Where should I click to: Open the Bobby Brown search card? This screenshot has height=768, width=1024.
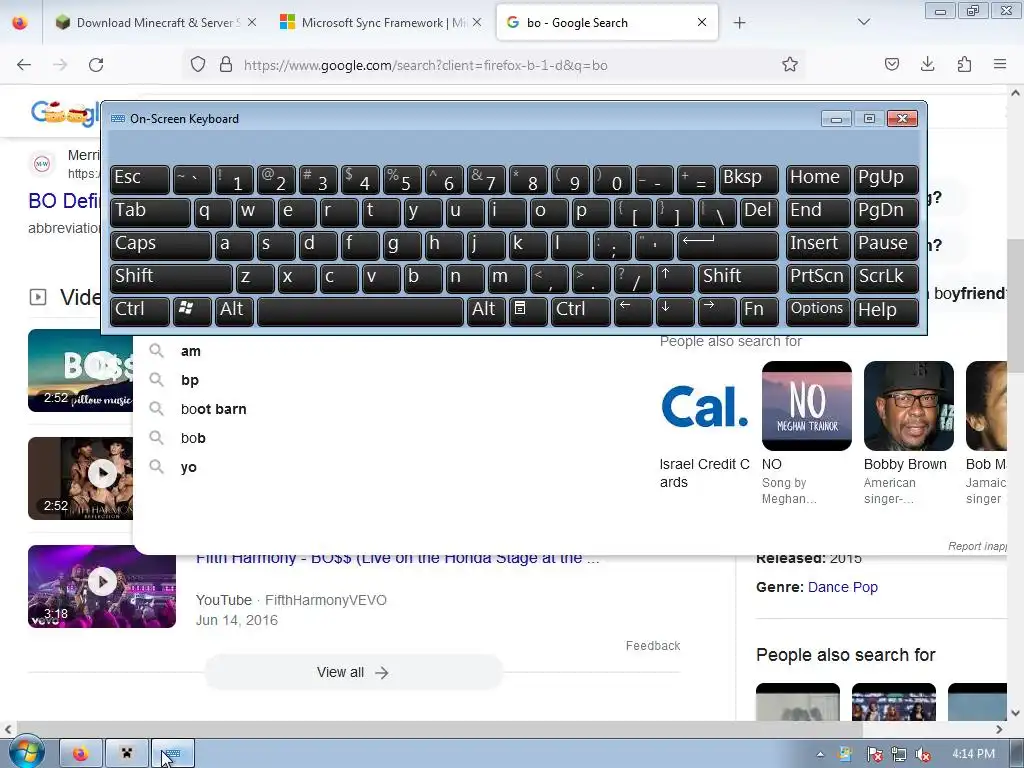tap(908, 434)
